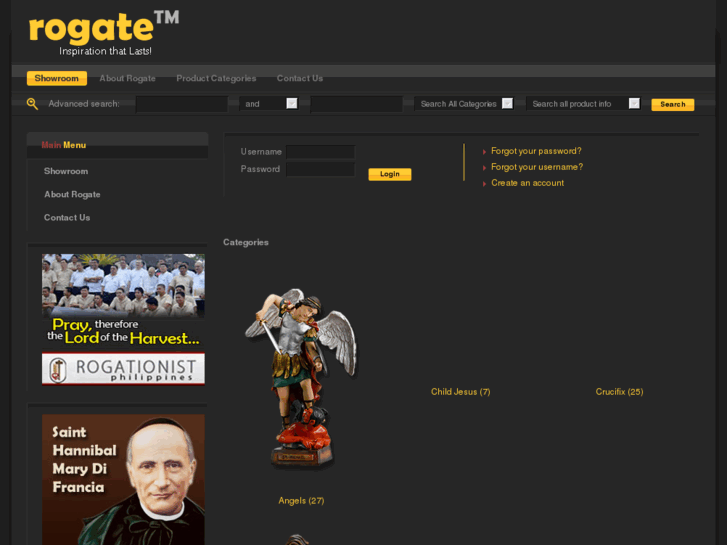Image resolution: width=727 pixels, height=545 pixels.
Task: Open Product Categories in top navigation
Action: [x=216, y=78]
